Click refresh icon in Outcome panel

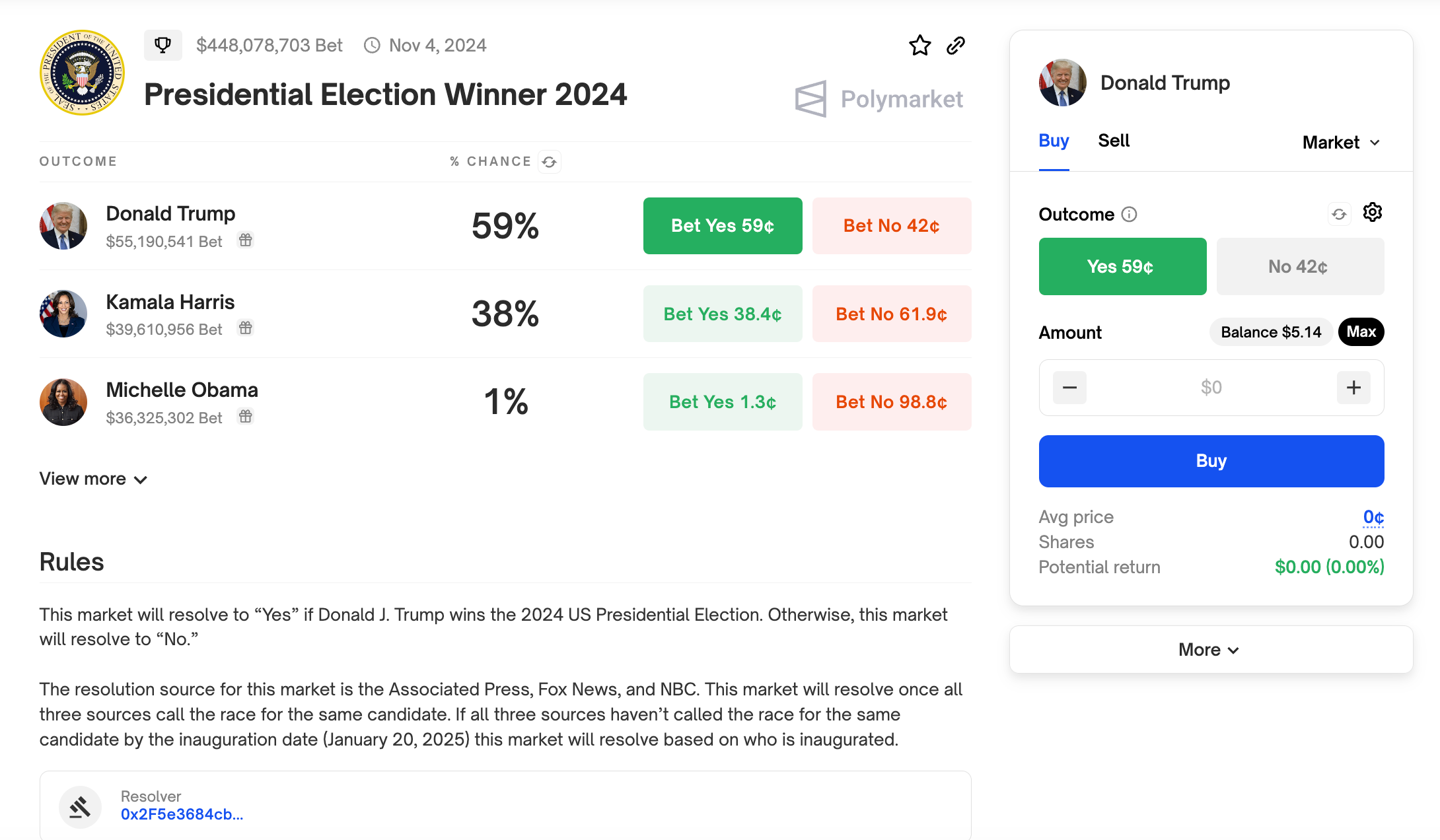tap(1339, 214)
